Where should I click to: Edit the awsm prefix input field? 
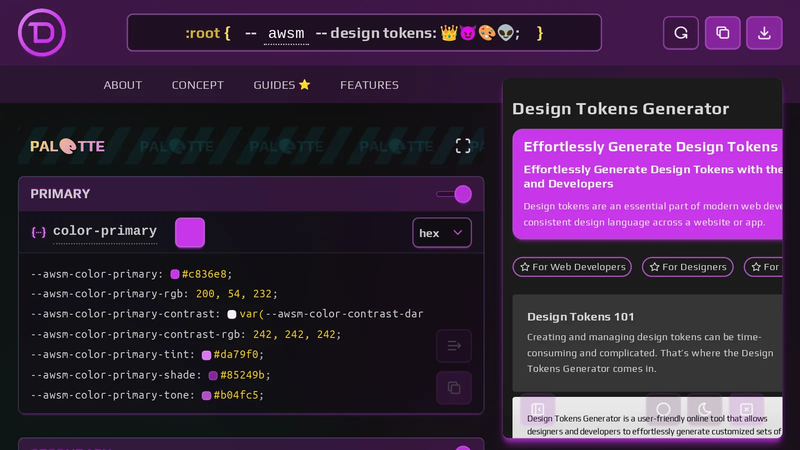point(286,34)
